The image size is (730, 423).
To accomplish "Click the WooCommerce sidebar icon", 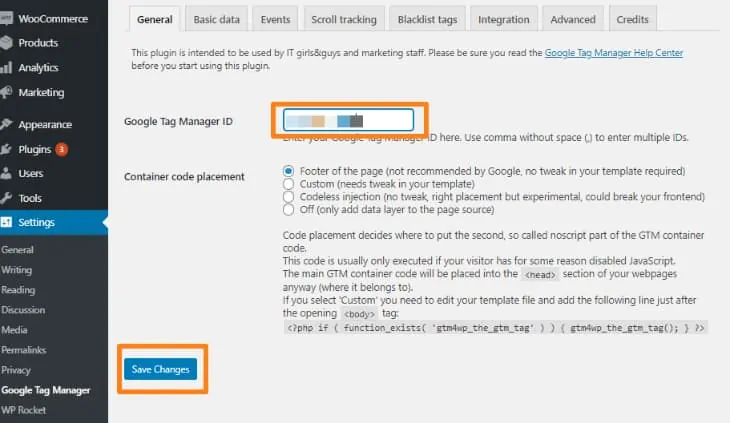I will (7, 18).
